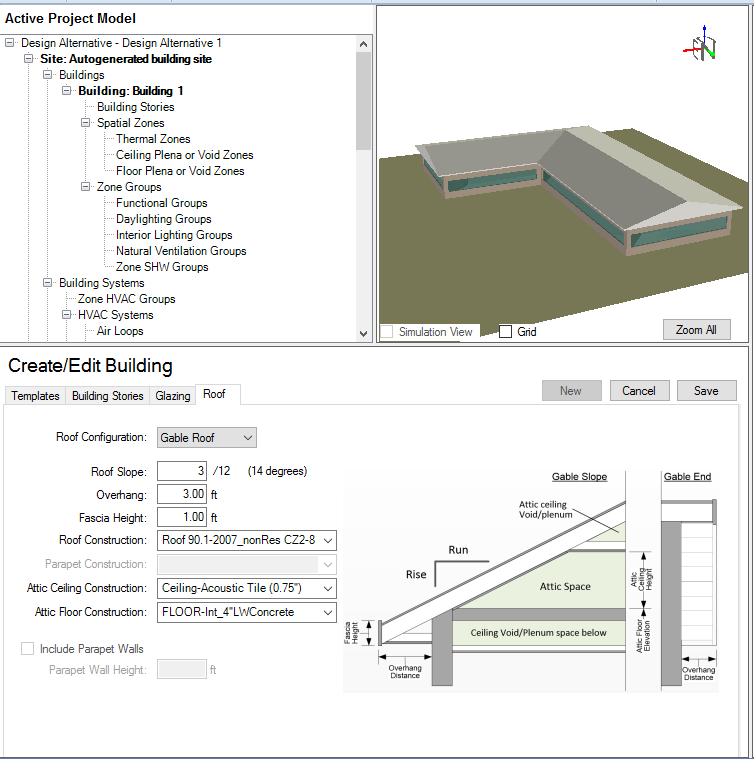
Task: Open the Templates tab
Action: tap(35, 396)
